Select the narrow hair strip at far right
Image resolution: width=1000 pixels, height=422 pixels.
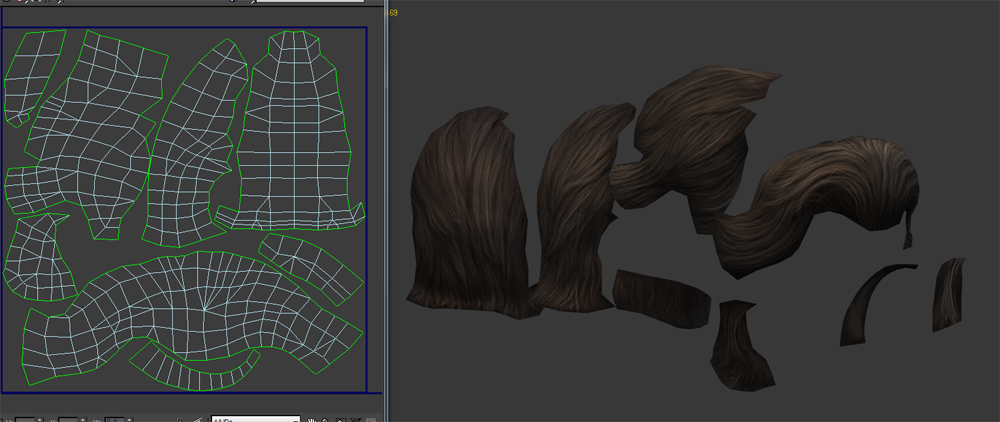[x=948, y=295]
